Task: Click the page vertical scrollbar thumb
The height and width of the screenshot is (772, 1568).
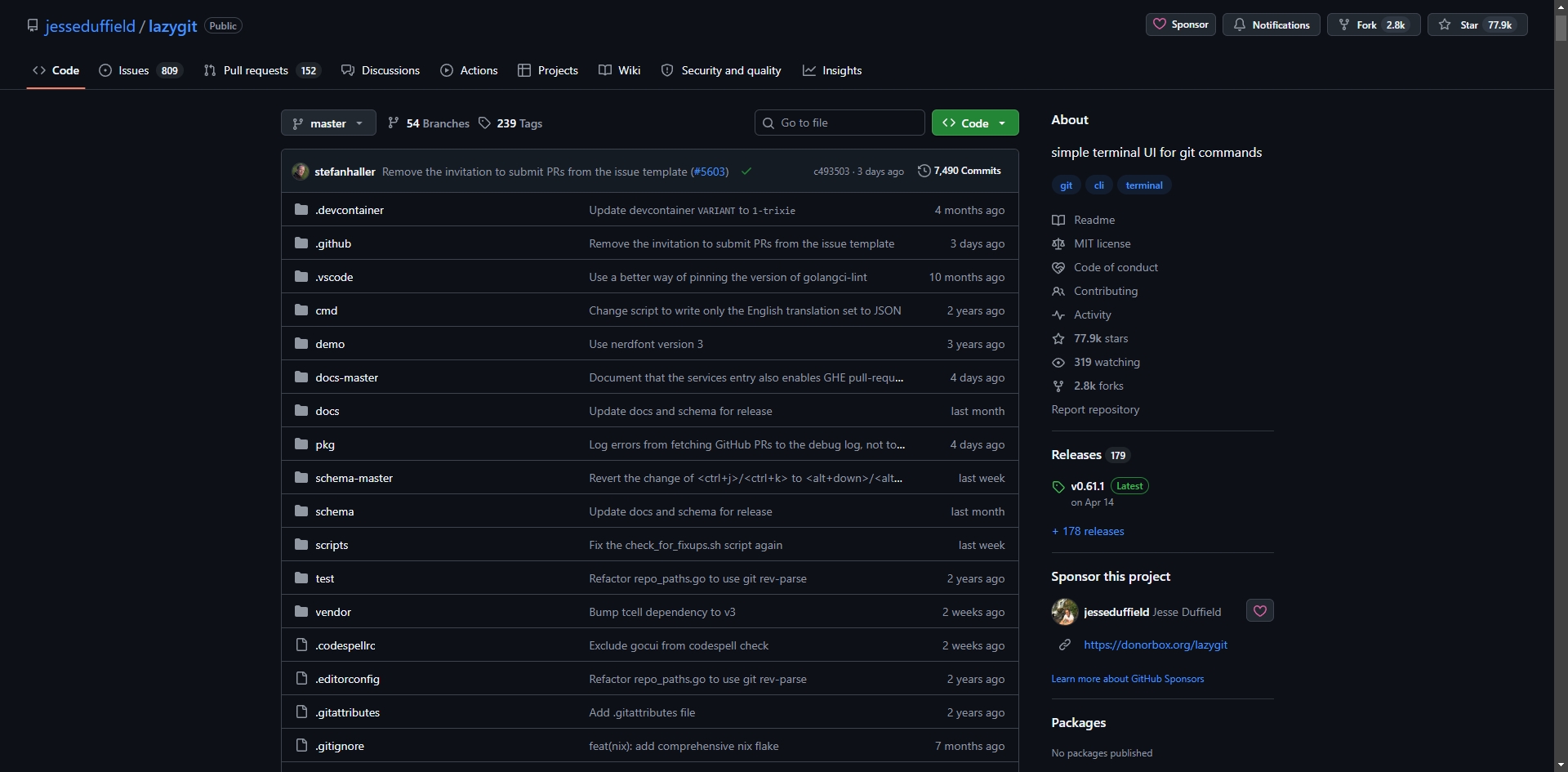Action: coord(1561,28)
